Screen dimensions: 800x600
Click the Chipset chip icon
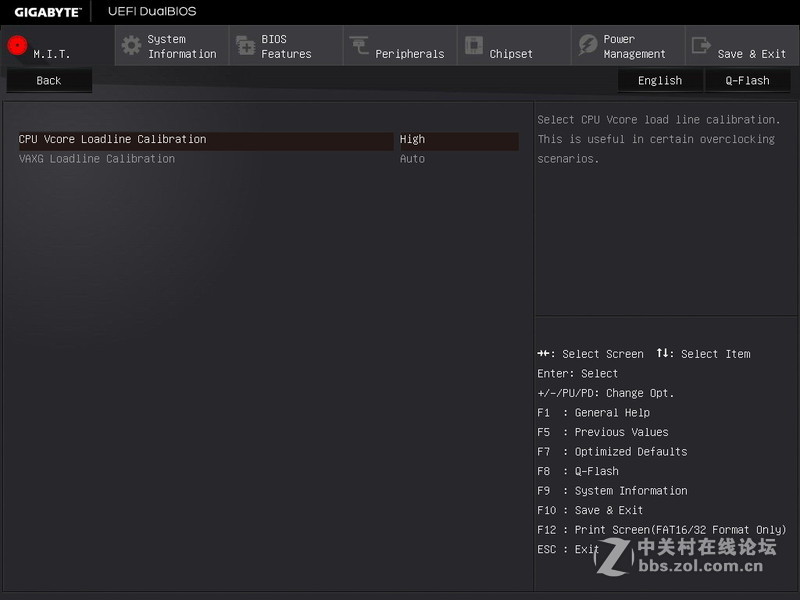point(473,46)
